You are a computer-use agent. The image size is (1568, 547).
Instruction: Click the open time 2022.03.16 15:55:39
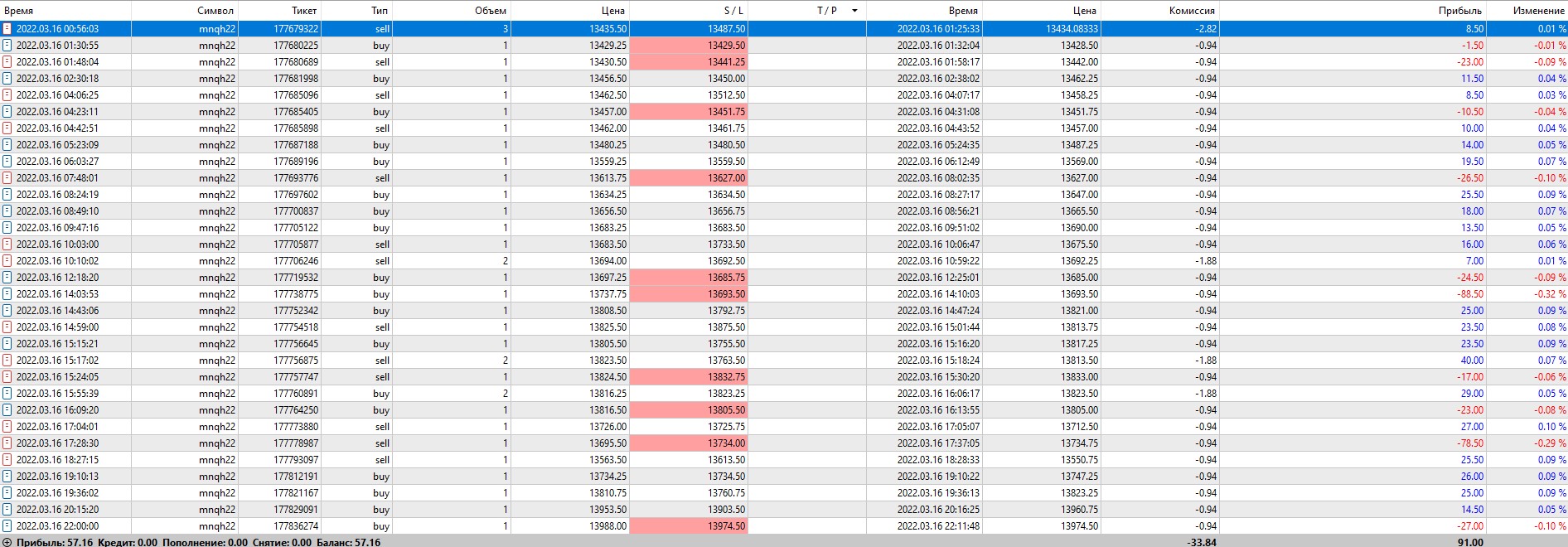(x=57, y=394)
